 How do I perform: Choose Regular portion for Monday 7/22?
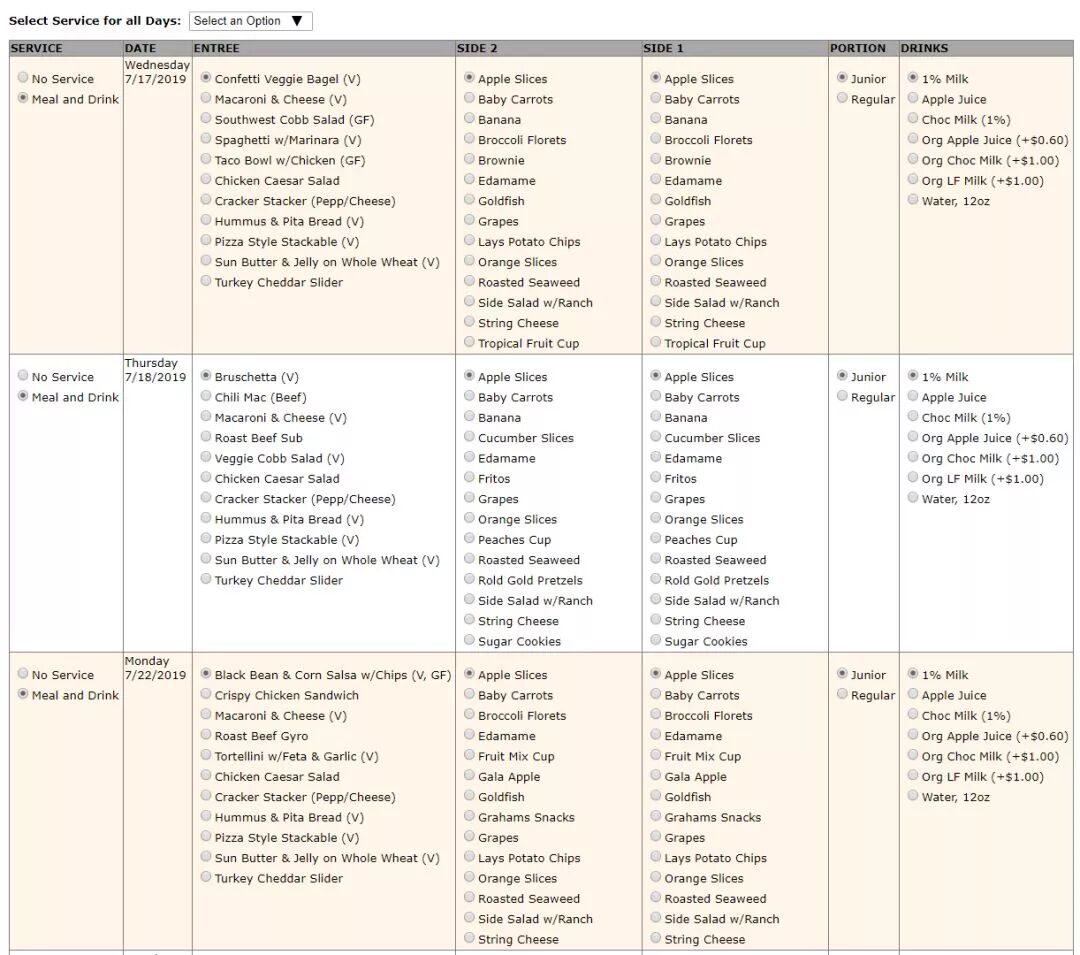tap(842, 694)
